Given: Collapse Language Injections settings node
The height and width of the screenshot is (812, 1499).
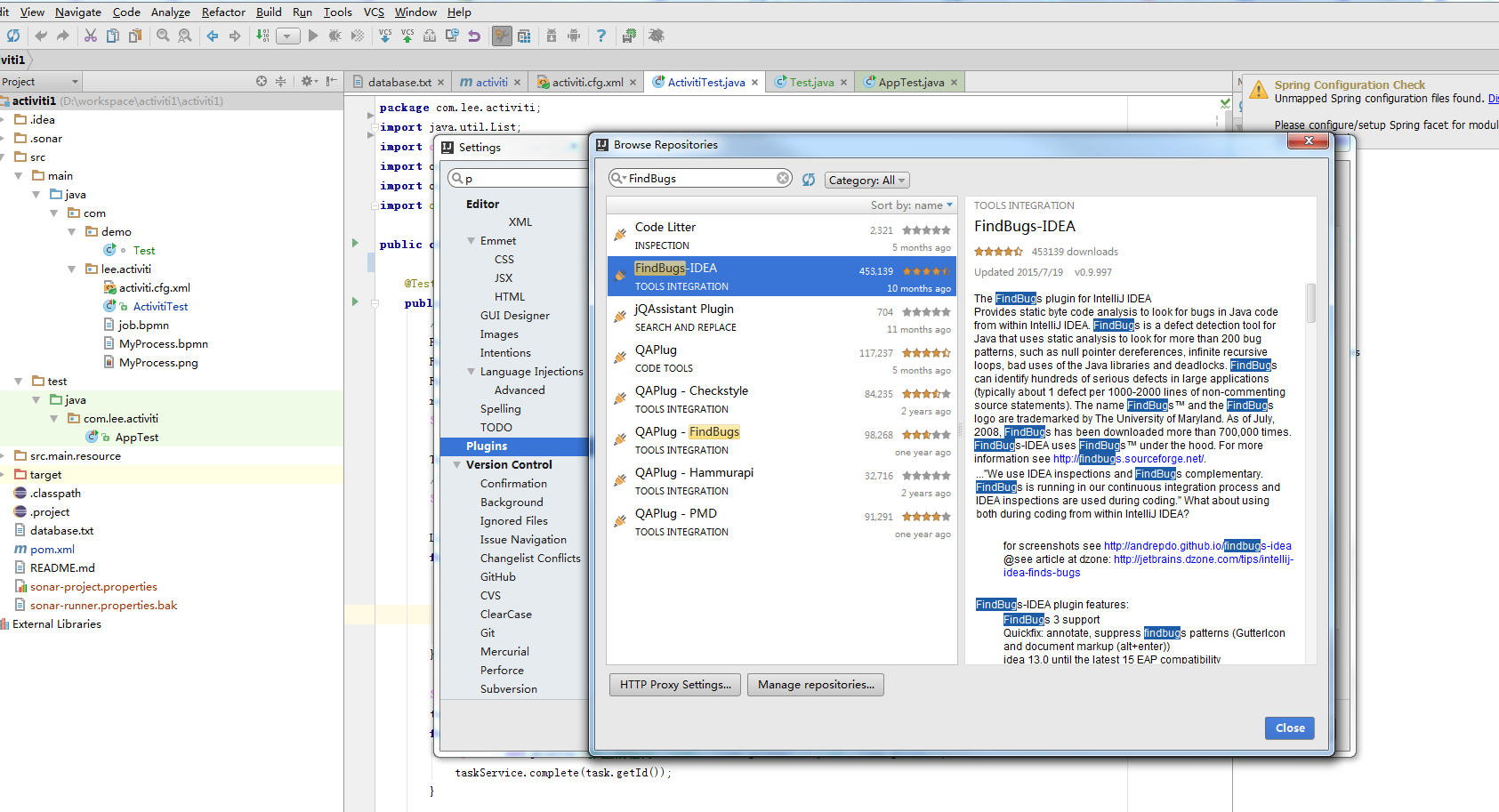Looking at the screenshot, I should (x=471, y=372).
